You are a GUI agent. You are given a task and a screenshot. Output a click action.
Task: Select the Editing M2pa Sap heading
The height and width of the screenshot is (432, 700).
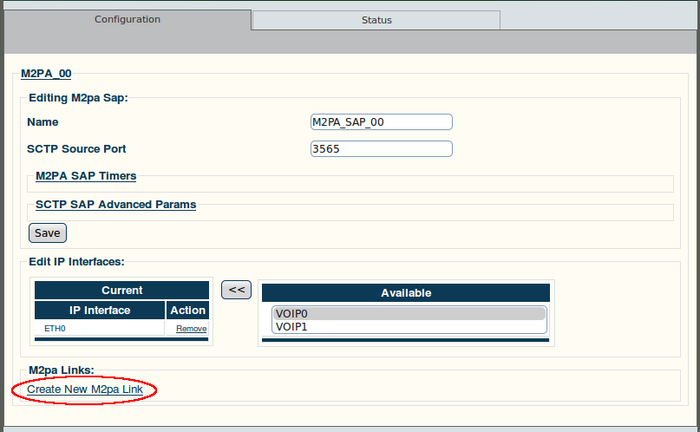78,98
